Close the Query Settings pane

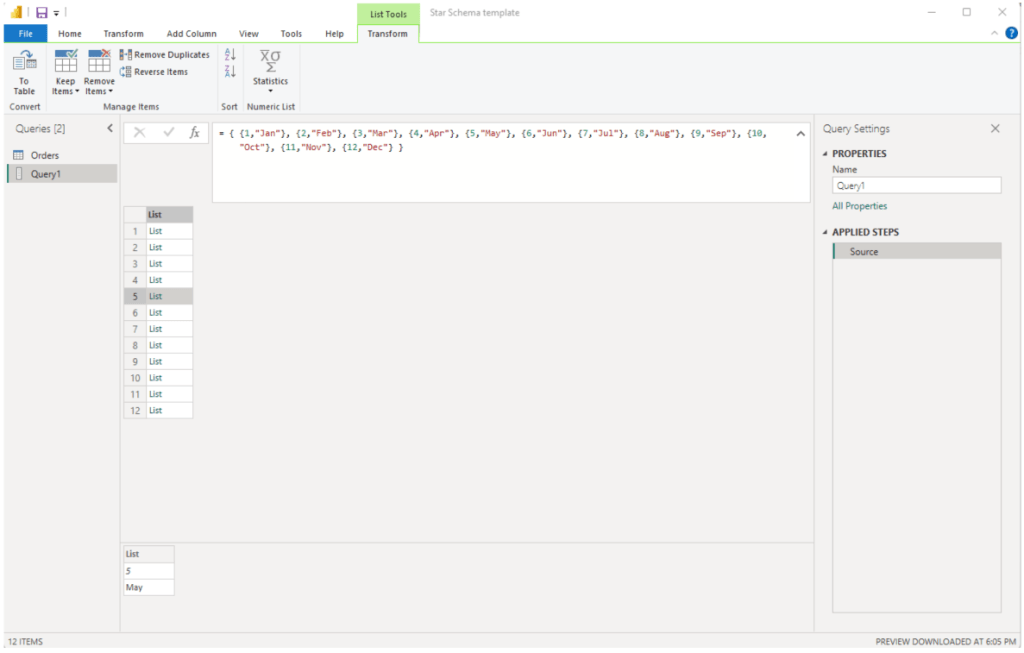[x=995, y=129]
